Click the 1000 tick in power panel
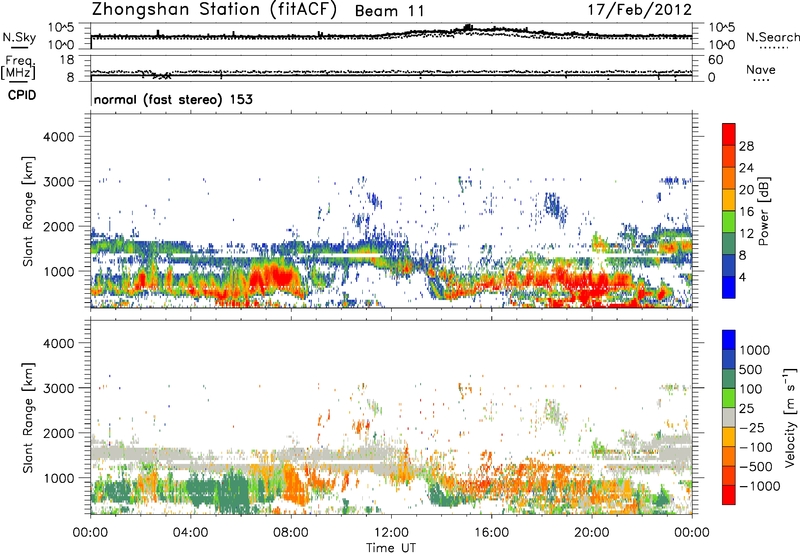Image resolution: width=800 pixels, height=554 pixels. (58, 271)
